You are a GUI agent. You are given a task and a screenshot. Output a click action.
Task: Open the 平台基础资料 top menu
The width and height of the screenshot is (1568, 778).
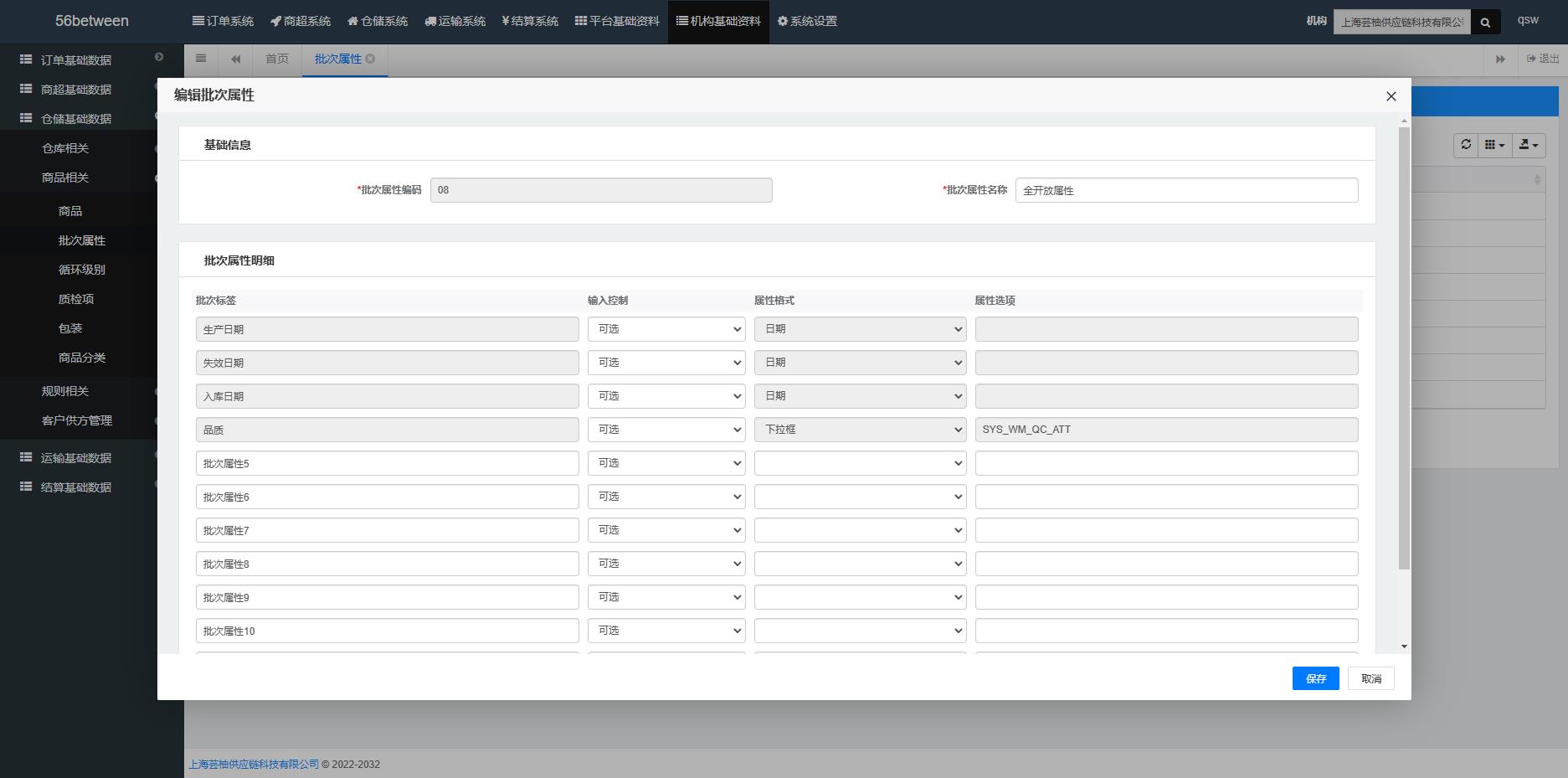(617, 21)
